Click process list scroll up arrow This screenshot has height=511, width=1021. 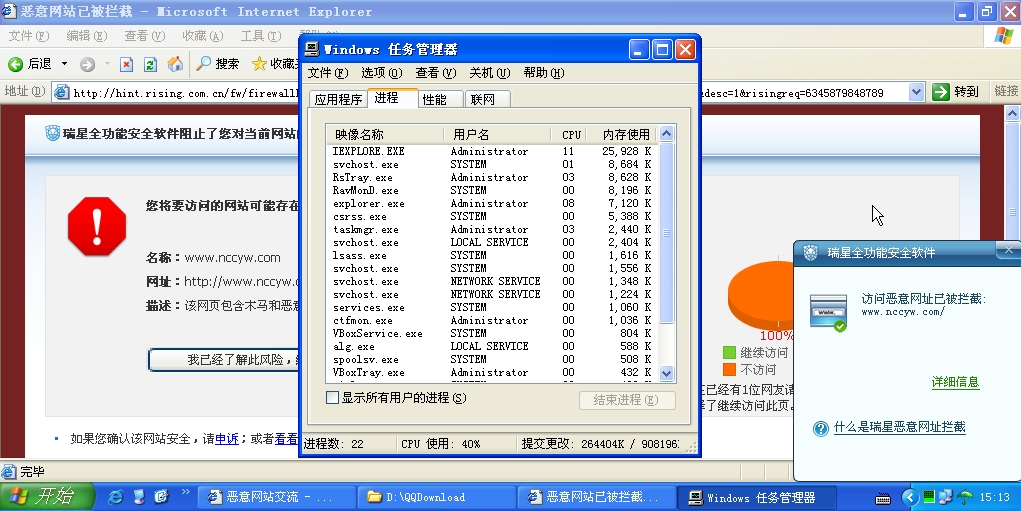point(666,133)
